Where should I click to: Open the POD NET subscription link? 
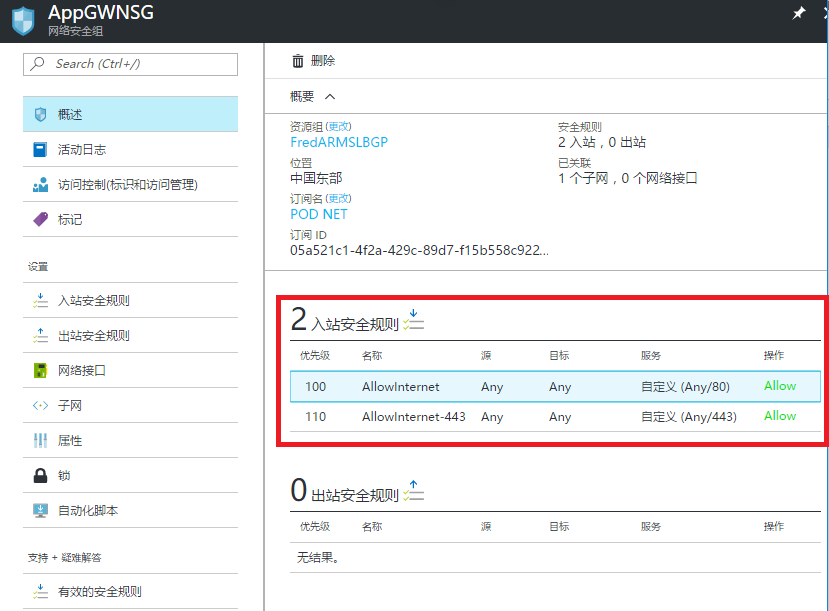pyautogui.click(x=319, y=214)
